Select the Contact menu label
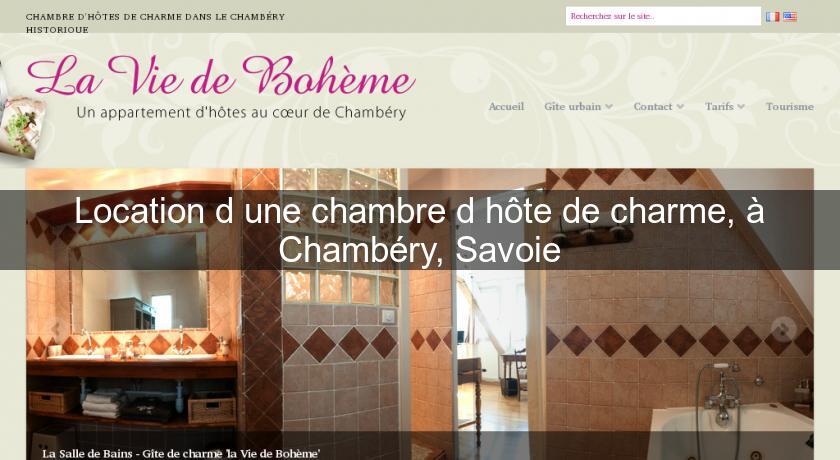Image resolution: width=840 pixels, height=460 pixels. (x=652, y=107)
